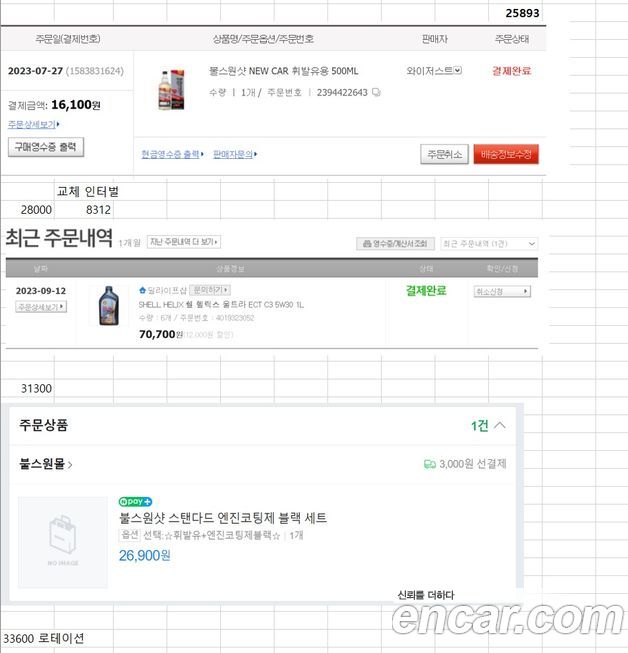Click the 문의하기 button next to the seller name
Image resolution: width=628 pixels, height=653 pixels.
click(210, 290)
